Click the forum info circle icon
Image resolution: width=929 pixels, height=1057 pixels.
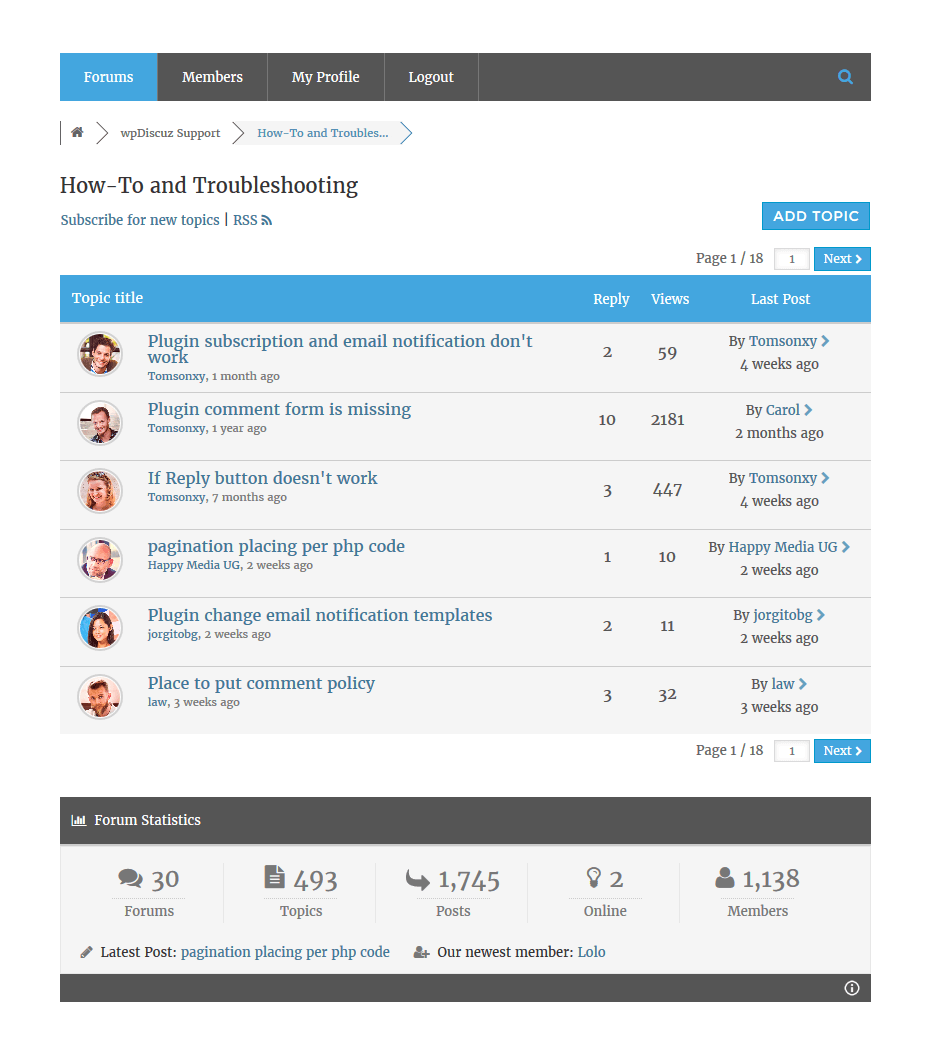pyautogui.click(x=852, y=988)
